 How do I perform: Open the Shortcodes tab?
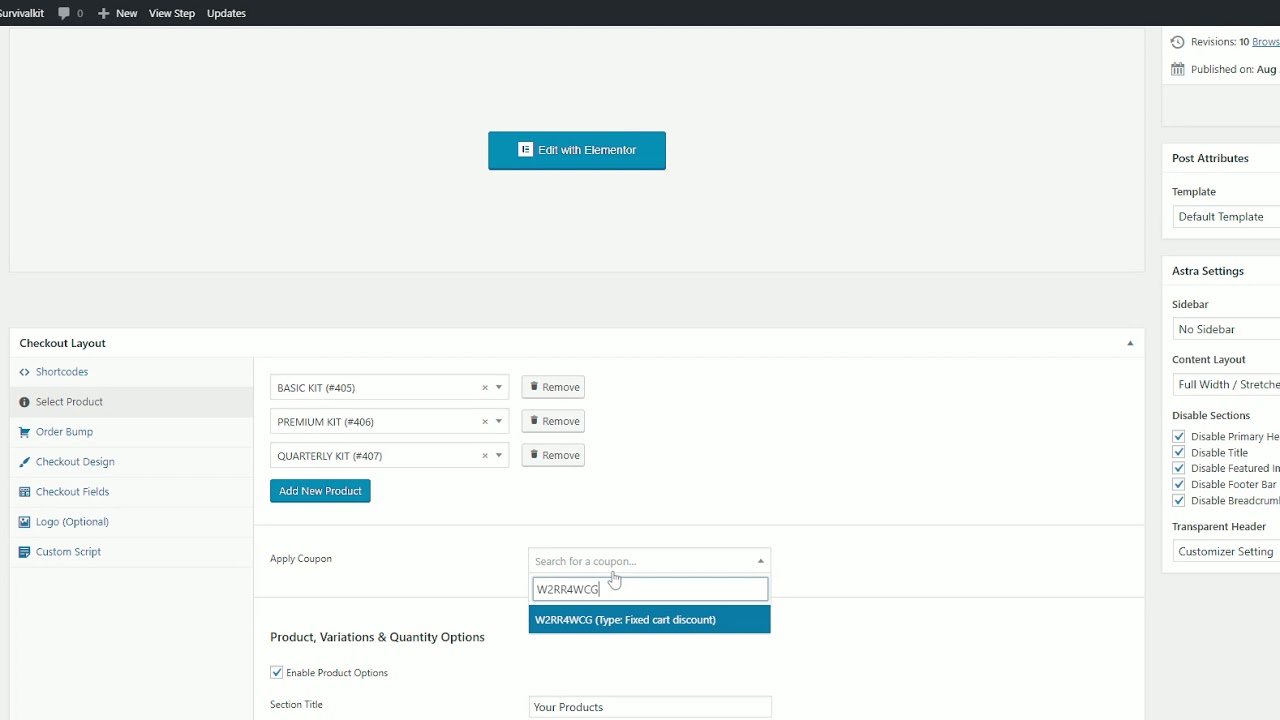[131, 372]
